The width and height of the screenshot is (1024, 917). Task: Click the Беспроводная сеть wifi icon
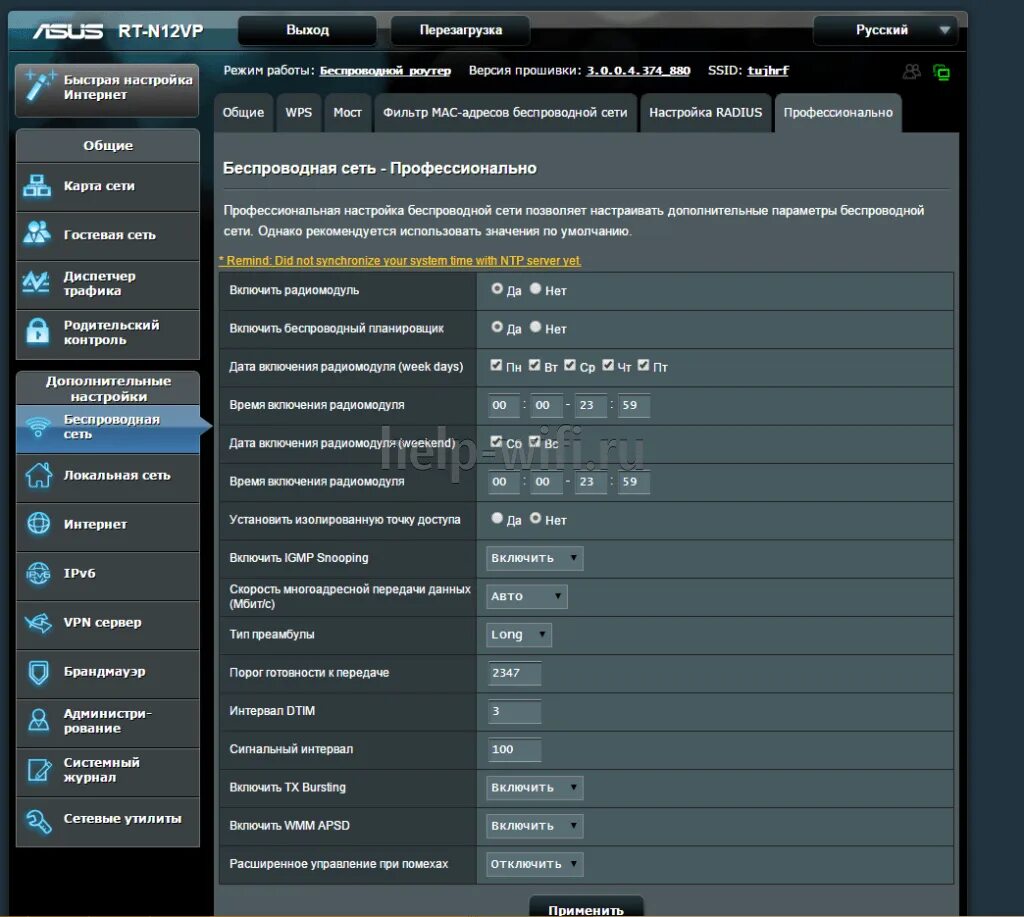[x=37, y=426]
